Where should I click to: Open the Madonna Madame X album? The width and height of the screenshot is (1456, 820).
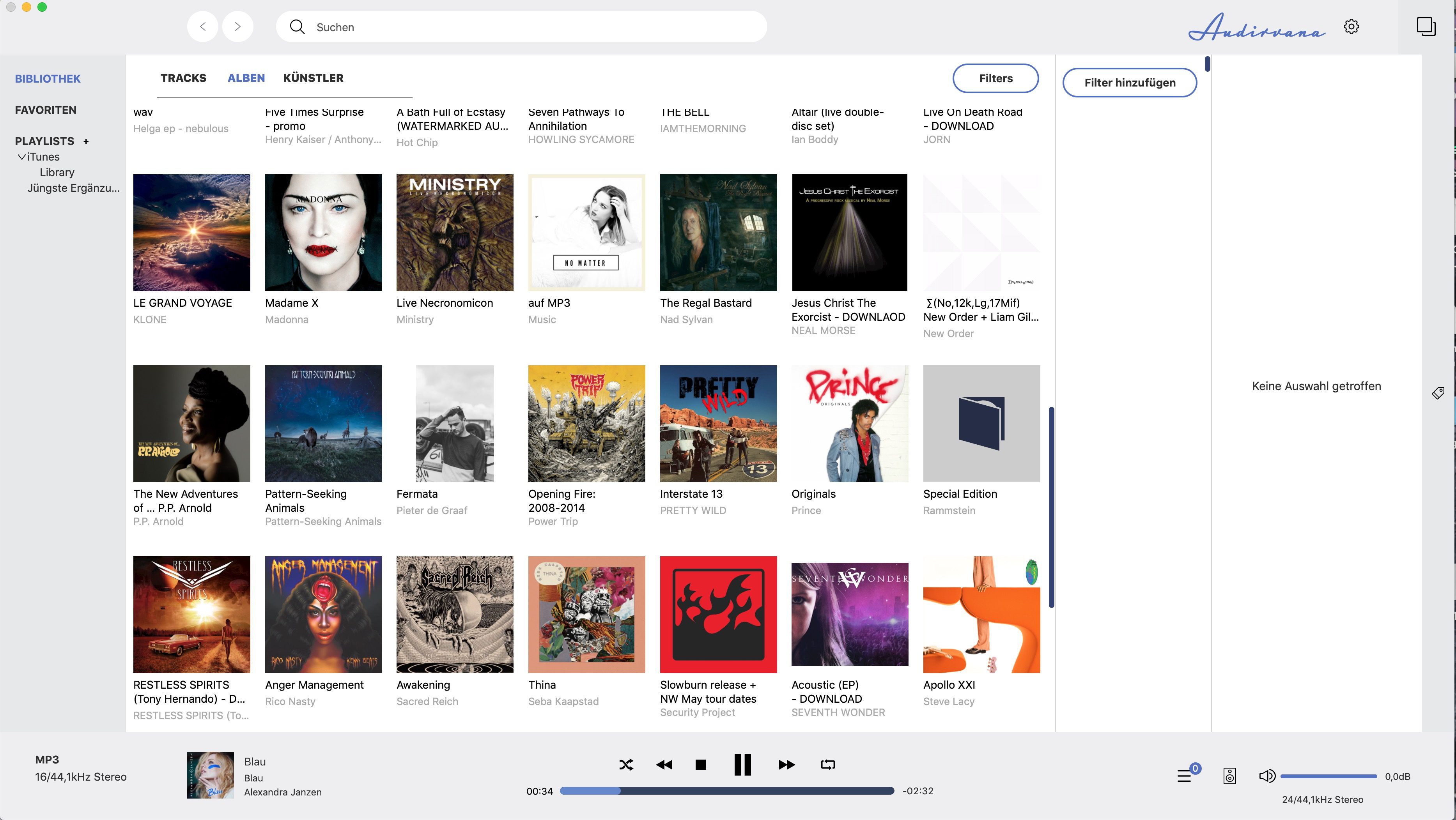point(323,232)
